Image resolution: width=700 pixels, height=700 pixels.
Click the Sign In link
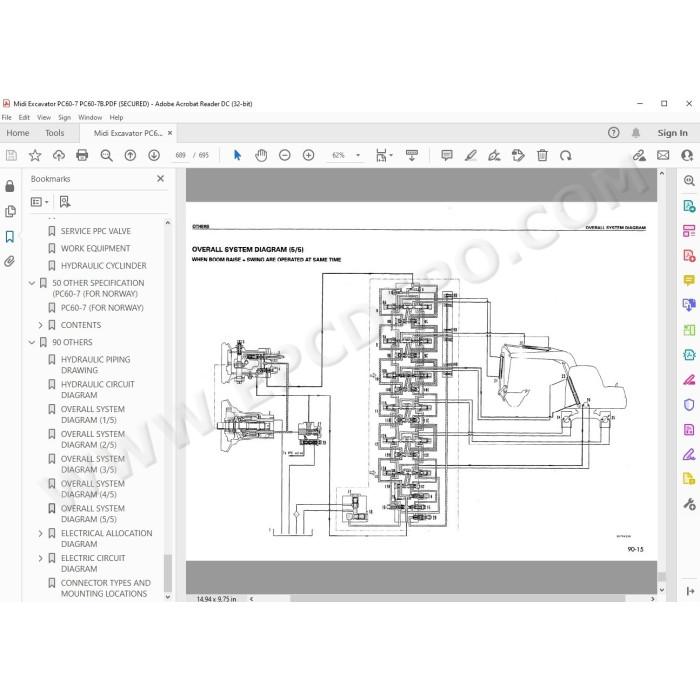coord(672,133)
